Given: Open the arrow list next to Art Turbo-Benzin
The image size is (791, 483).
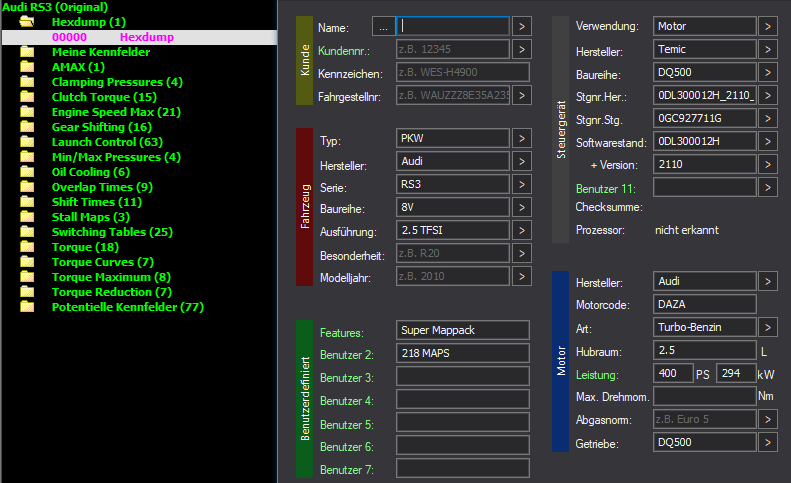Looking at the screenshot, I should click(767, 328).
